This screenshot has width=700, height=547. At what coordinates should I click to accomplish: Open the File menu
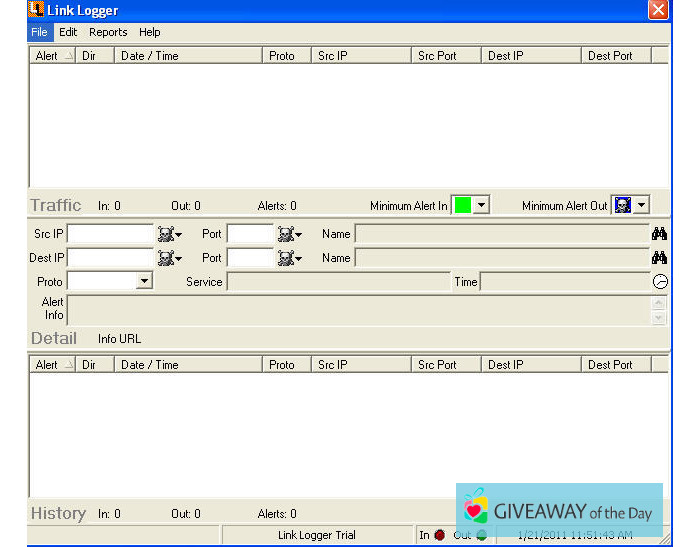click(39, 32)
